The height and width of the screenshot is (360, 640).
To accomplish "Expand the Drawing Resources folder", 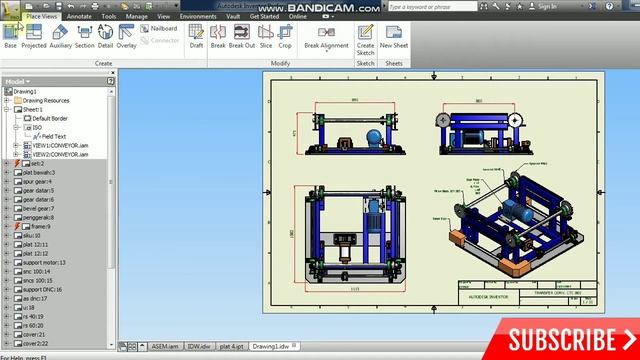I will point(7,100).
